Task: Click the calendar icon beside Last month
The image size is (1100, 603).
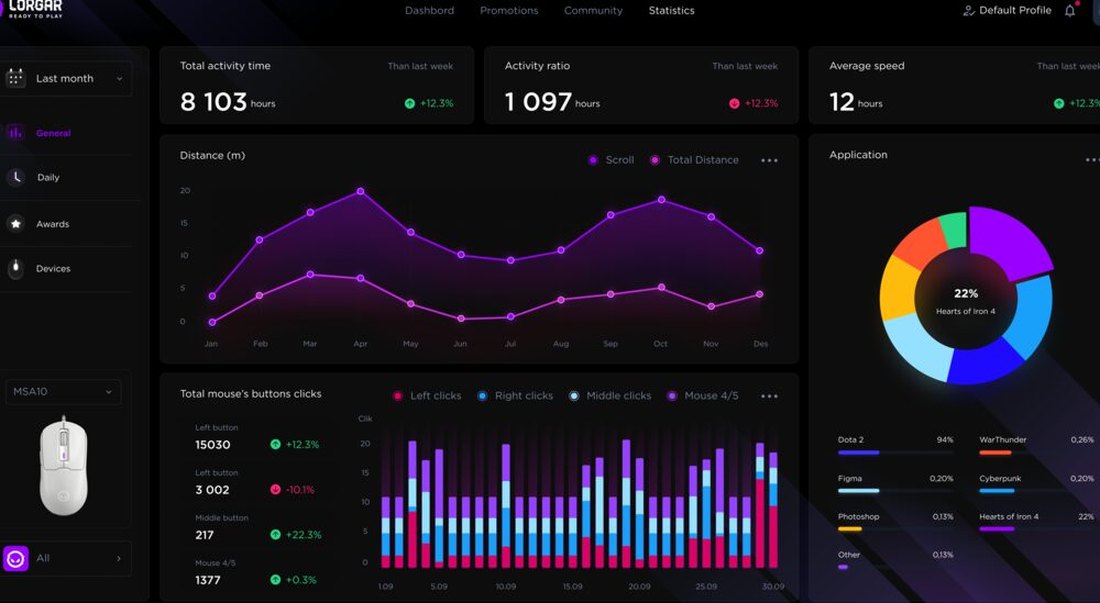Action: pyautogui.click(x=15, y=78)
